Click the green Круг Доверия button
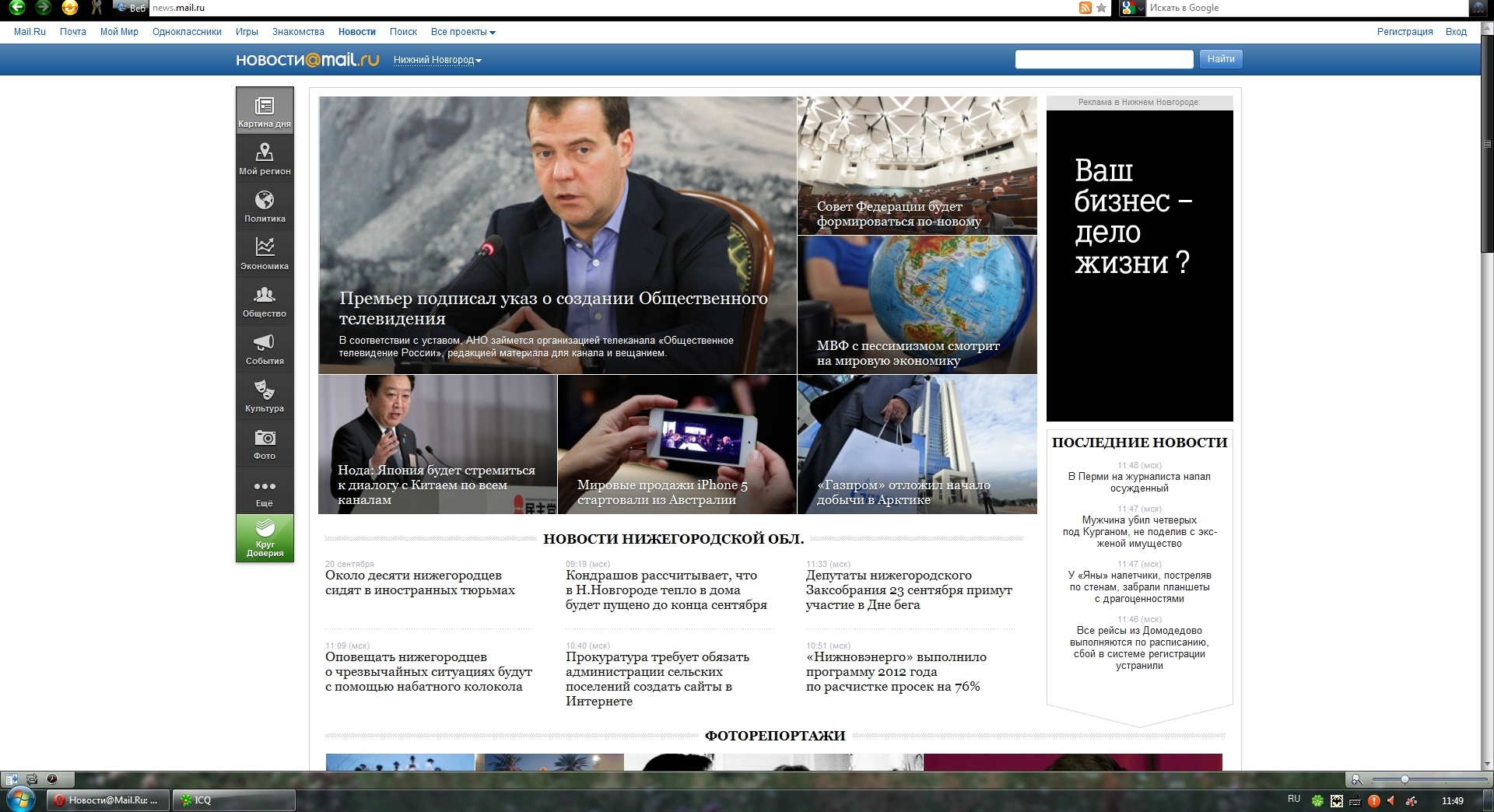Viewport: 1494px width, 812px height. point(265,537)
